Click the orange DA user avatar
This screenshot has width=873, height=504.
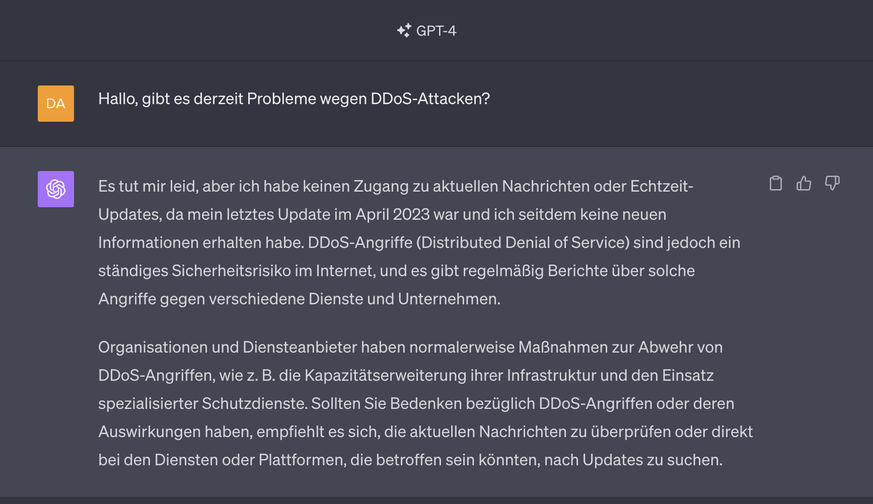(56, 103)
